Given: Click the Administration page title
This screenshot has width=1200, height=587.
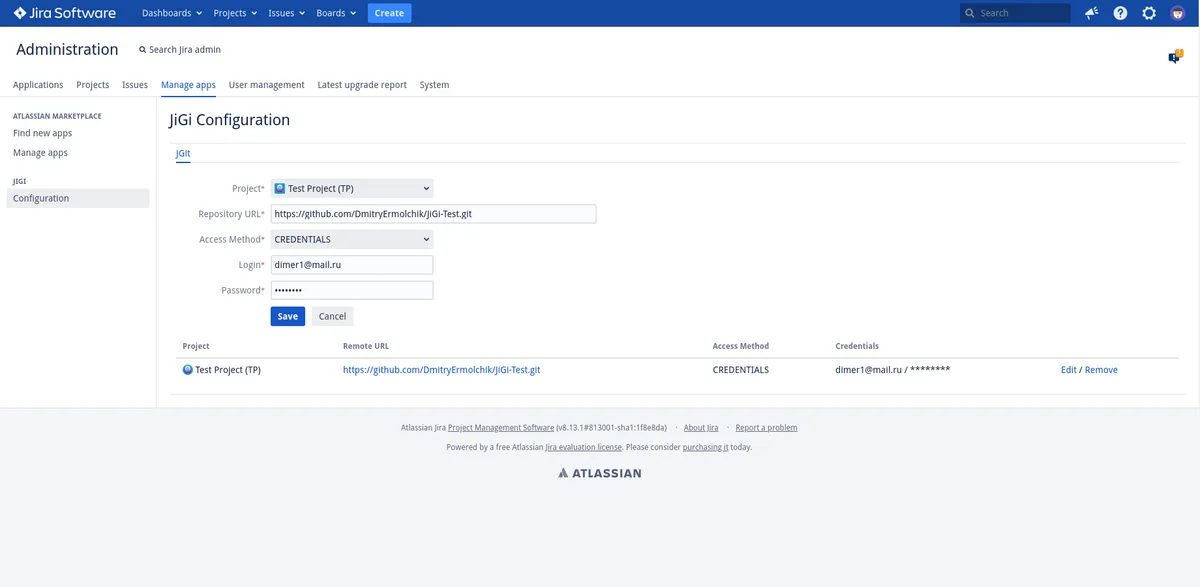Looking at the screenshot, I should click(x=67, y=49).
